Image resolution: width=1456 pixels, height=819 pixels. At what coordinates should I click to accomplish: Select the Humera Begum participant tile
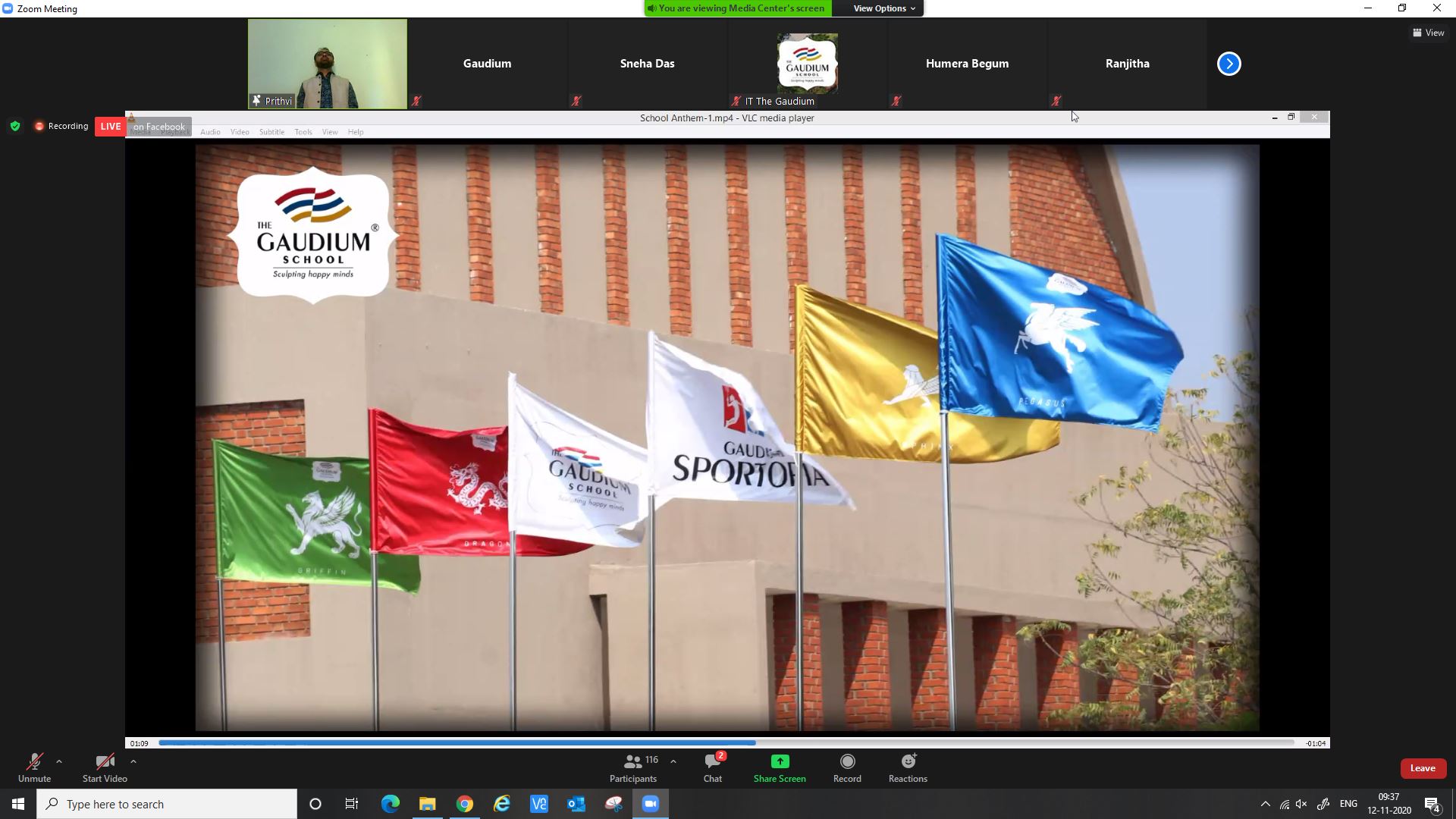968,64
